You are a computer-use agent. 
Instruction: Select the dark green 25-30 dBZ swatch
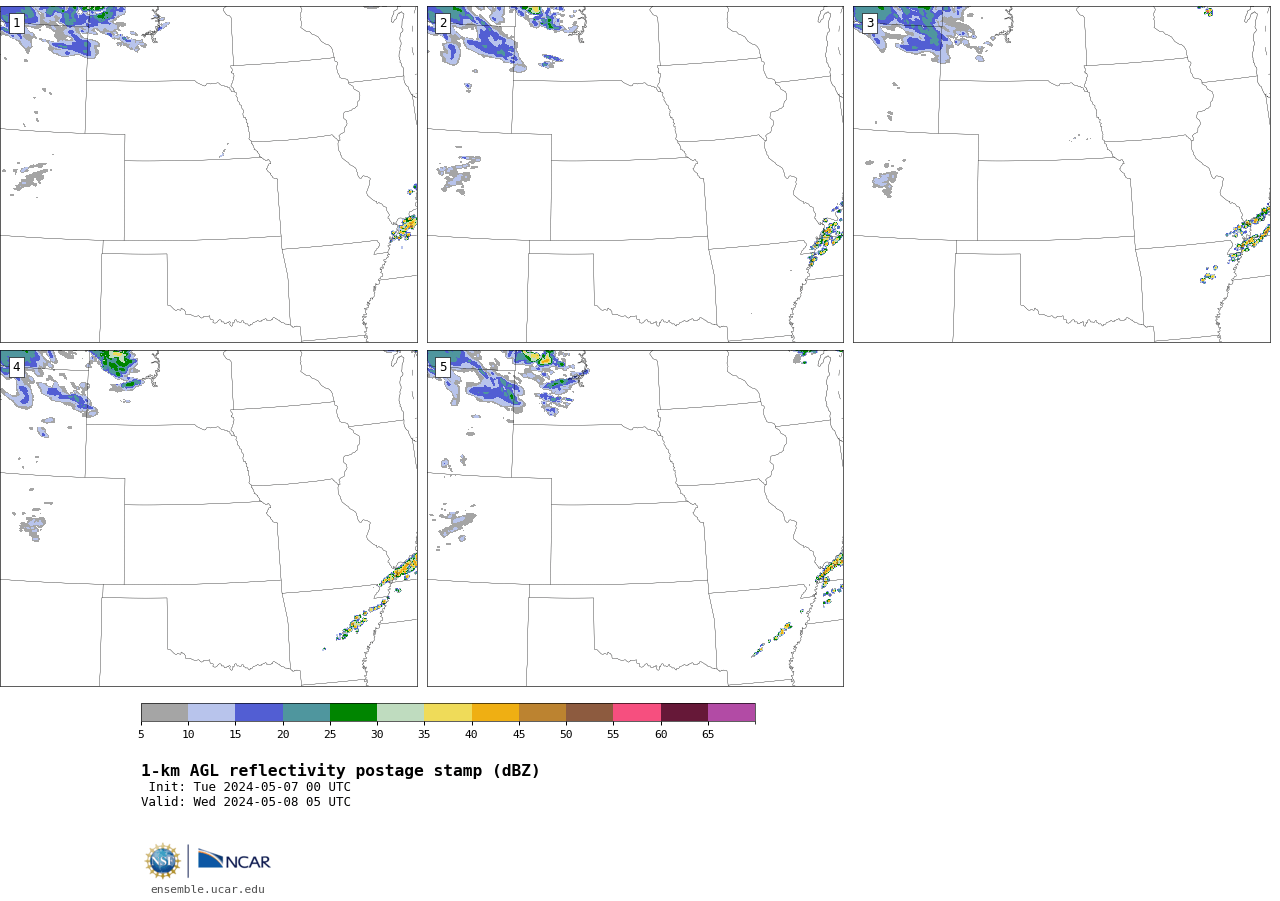tap(353, 712)
